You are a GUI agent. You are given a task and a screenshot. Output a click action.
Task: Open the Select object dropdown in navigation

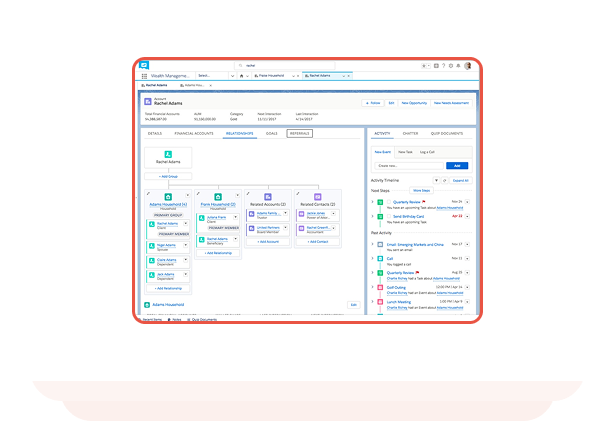(233, 76)
